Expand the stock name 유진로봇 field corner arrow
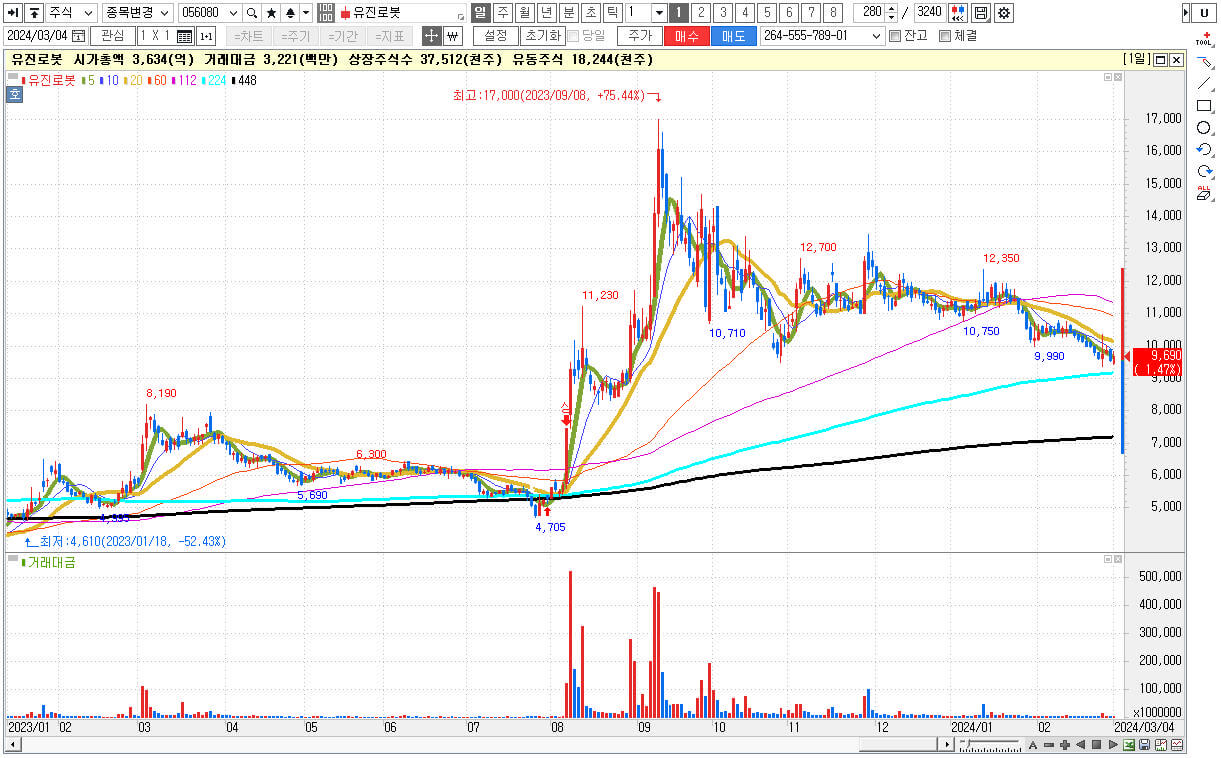The image size is (1221, 758). coord(461,17)
